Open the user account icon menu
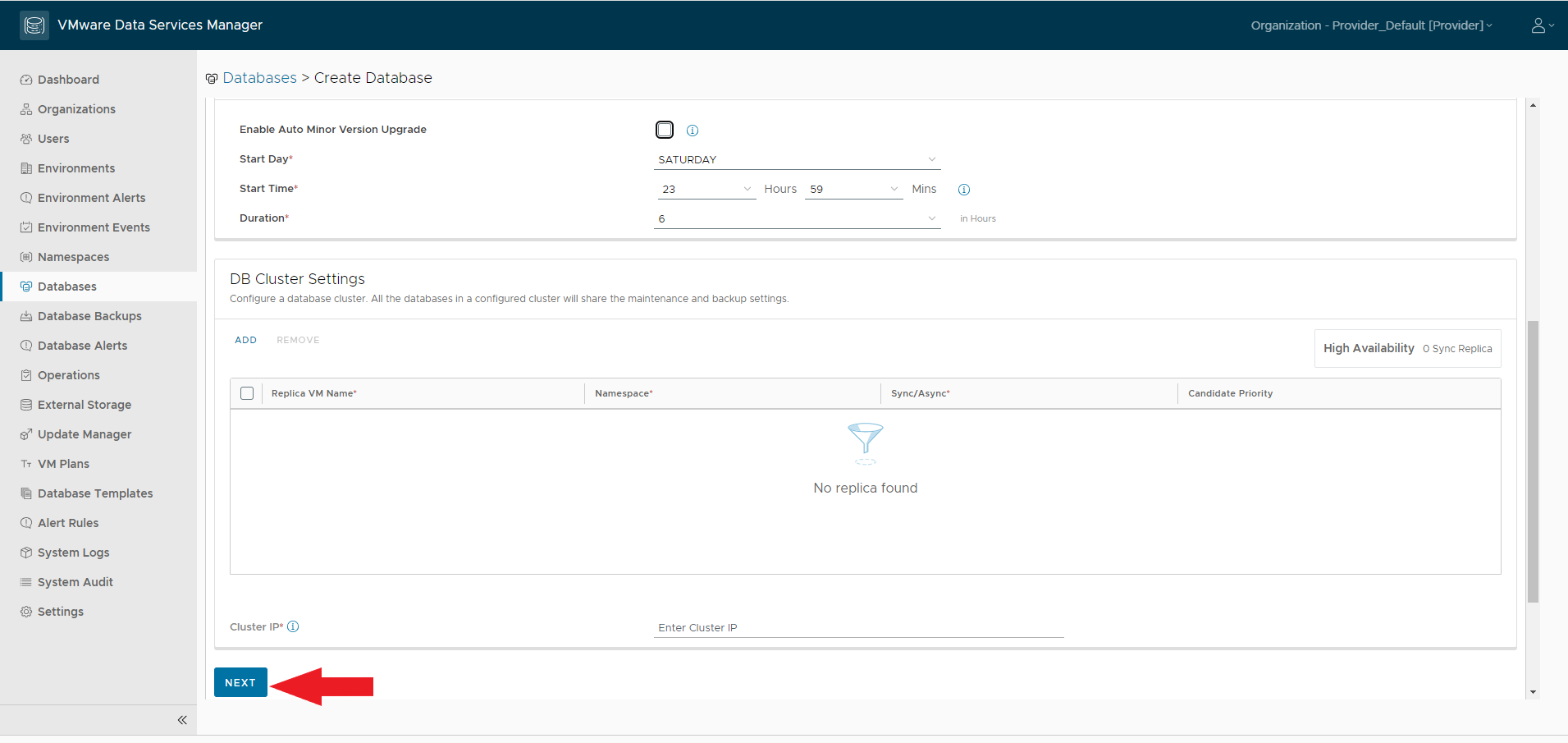 (1543, 25)
